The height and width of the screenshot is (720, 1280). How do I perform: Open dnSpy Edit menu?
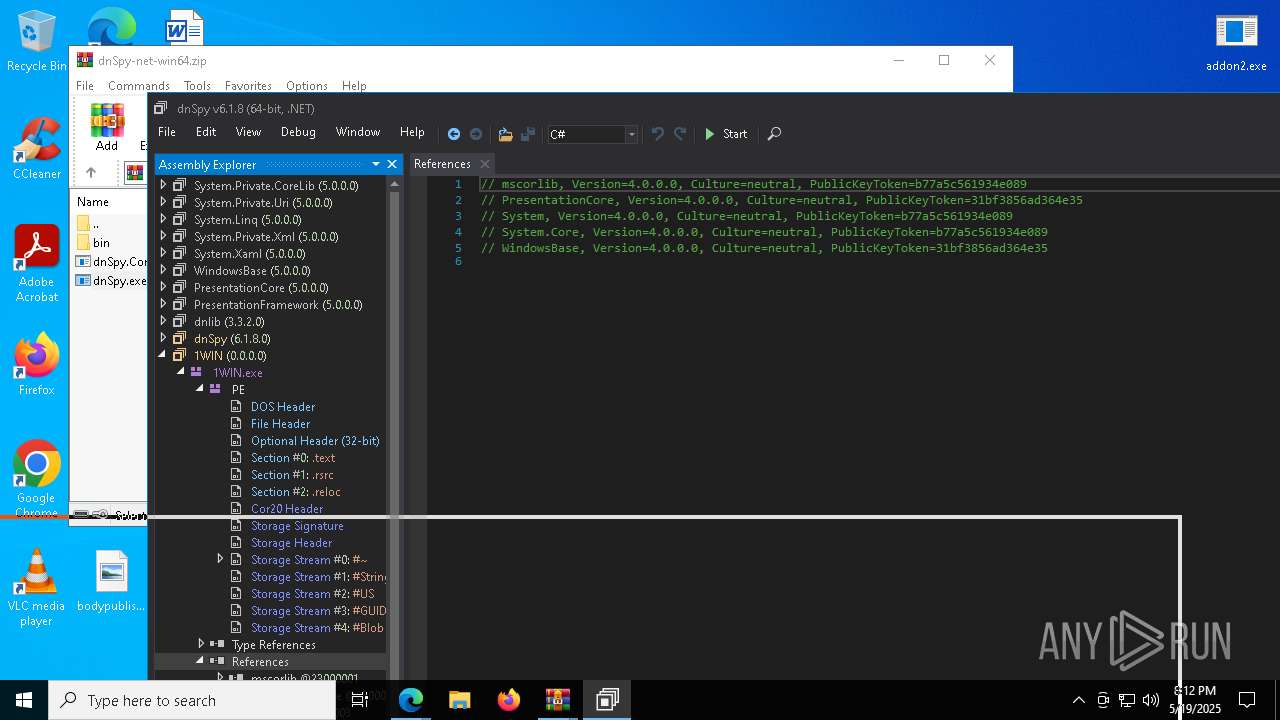pos(206,132)
